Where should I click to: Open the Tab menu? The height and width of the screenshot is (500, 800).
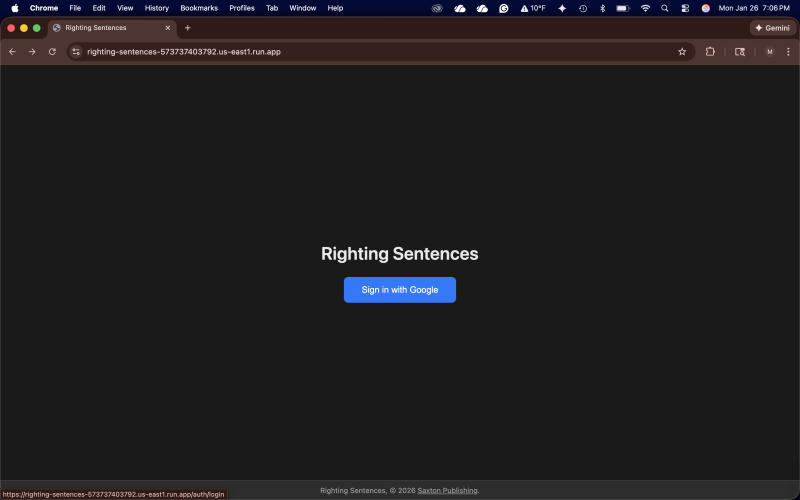click(272, 8)
